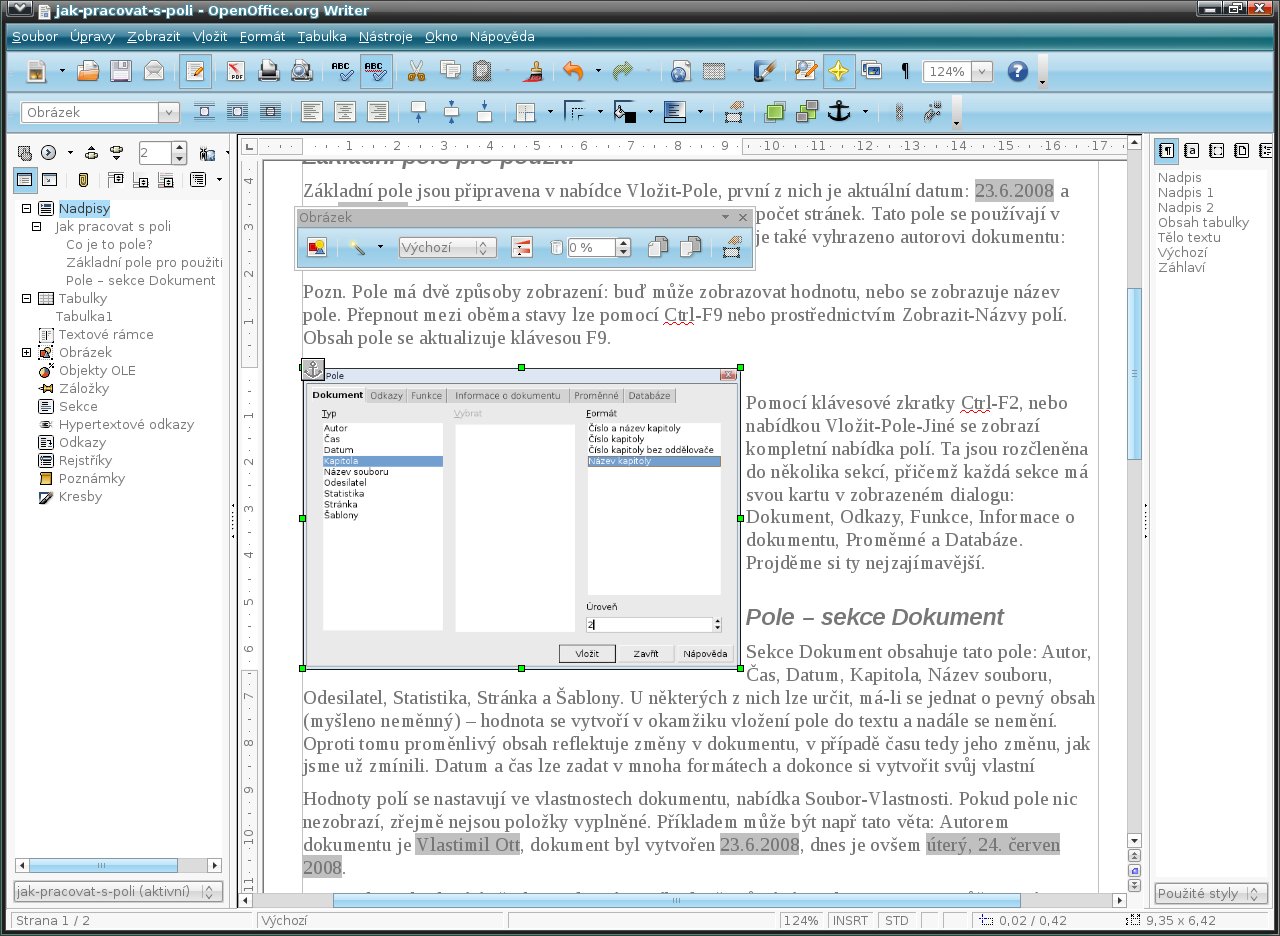Click the transparency 0 % field
The width and height of the screenshot is (1280, 936).
(x=591, y=247)
